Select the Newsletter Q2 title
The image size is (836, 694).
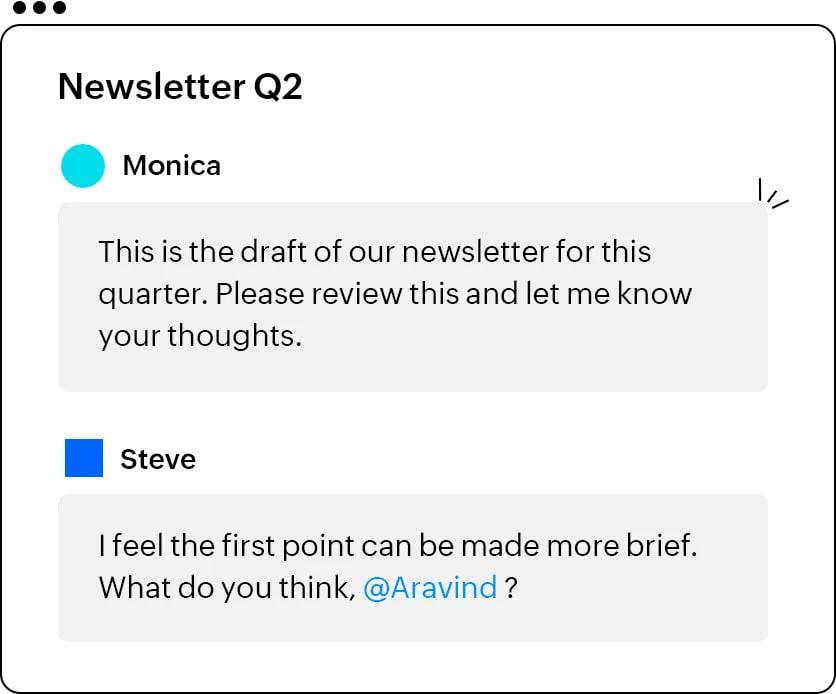pos(180,87)
